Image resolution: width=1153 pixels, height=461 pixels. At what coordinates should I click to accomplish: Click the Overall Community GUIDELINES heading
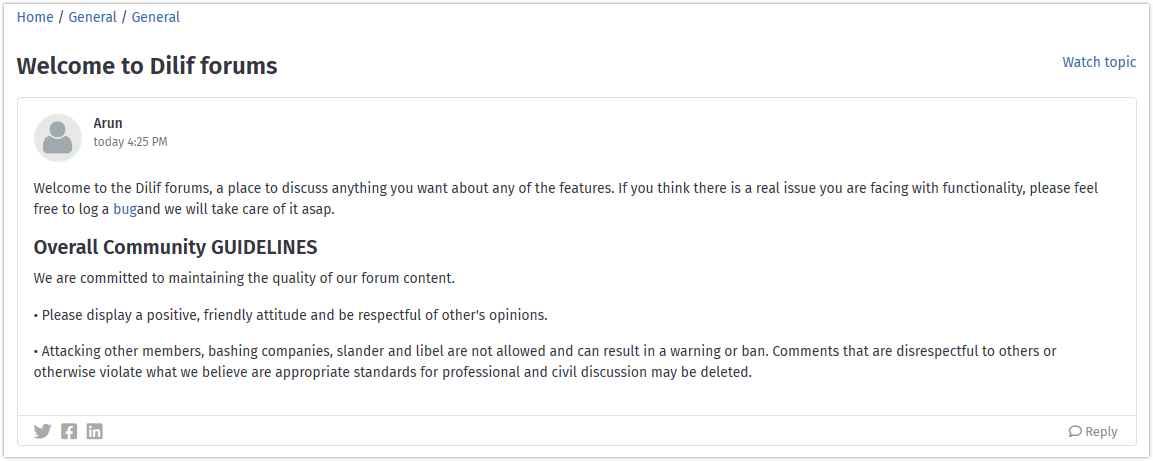(175, 247)
